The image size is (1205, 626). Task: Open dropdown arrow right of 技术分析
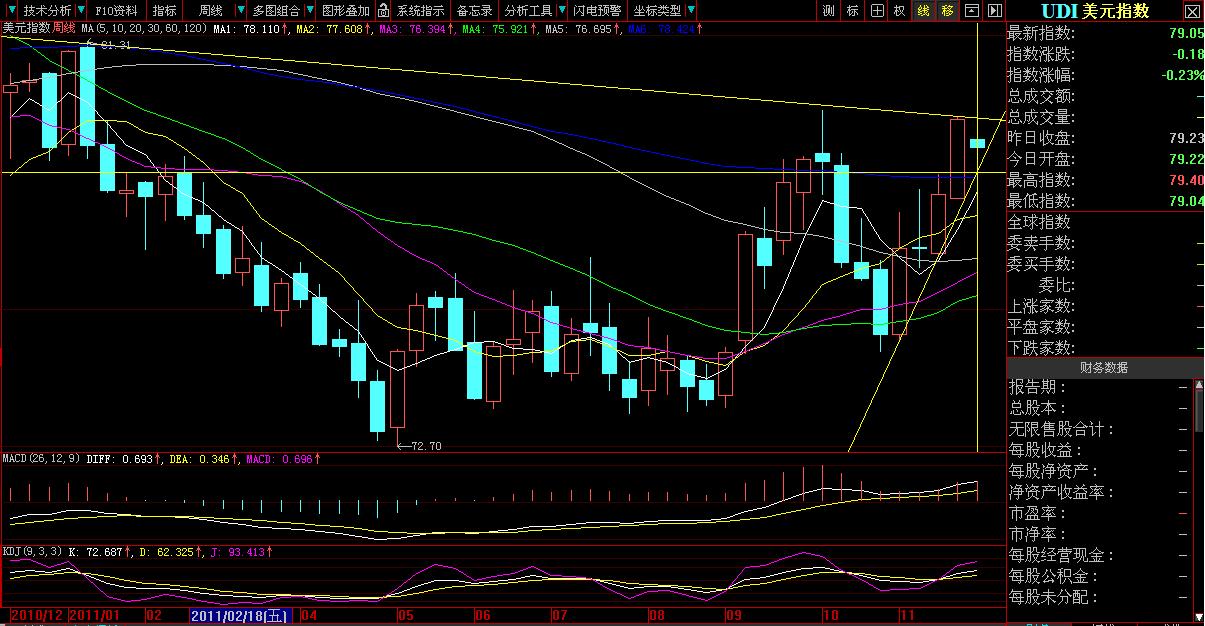click(x=82, y=11)
